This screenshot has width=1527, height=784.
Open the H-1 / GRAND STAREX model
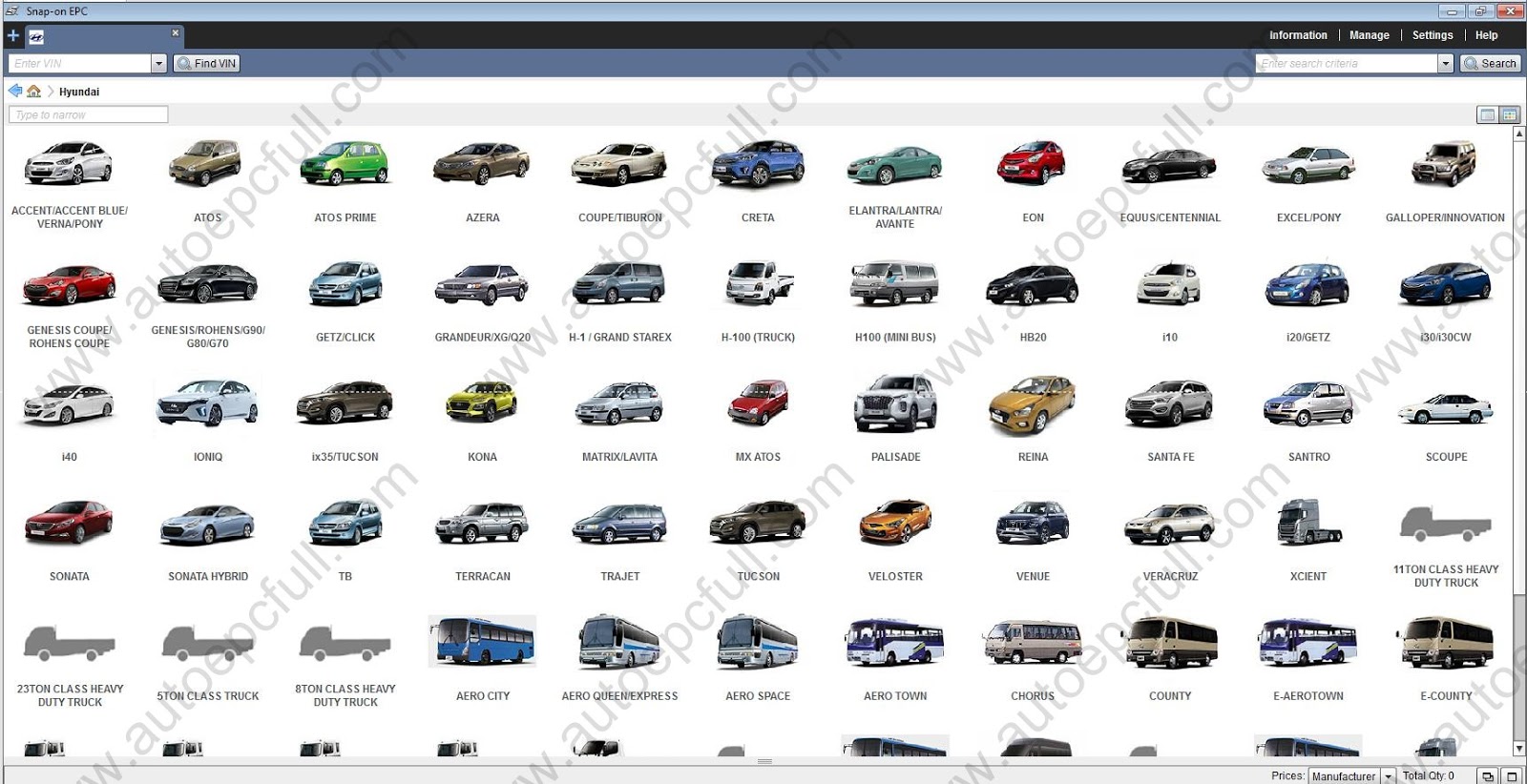point(620,300)
